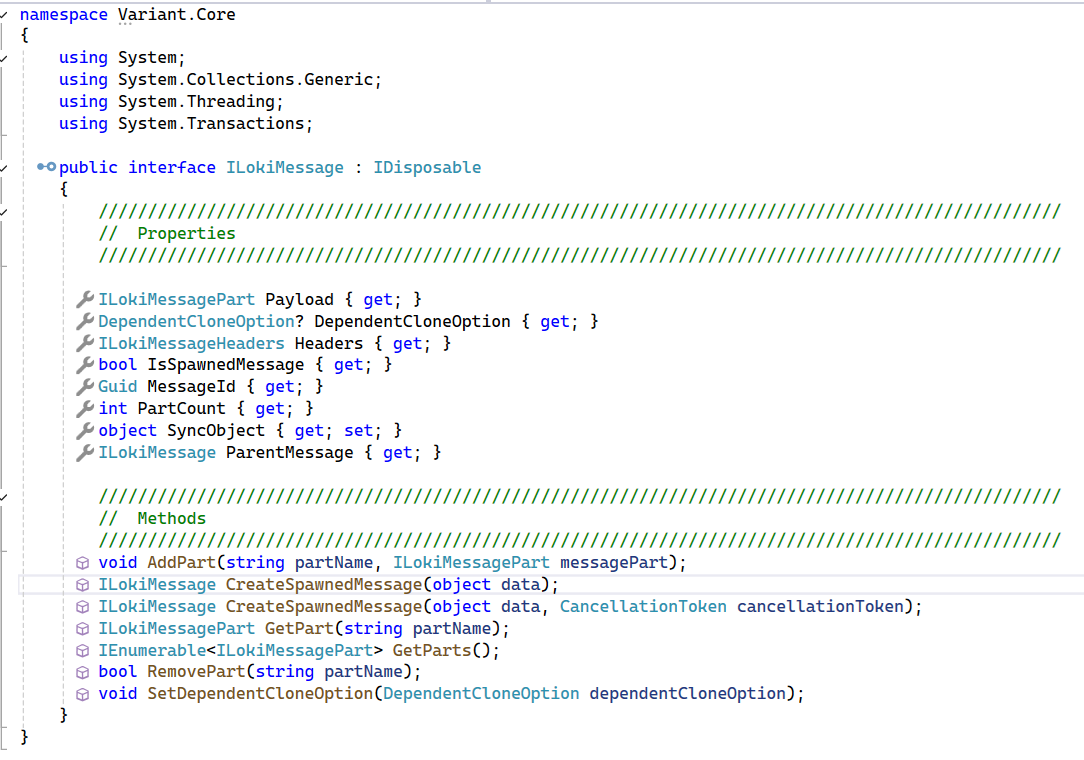Collapse the ILokiMessage interface definition
1084x760 pixels.
point(5,168)
